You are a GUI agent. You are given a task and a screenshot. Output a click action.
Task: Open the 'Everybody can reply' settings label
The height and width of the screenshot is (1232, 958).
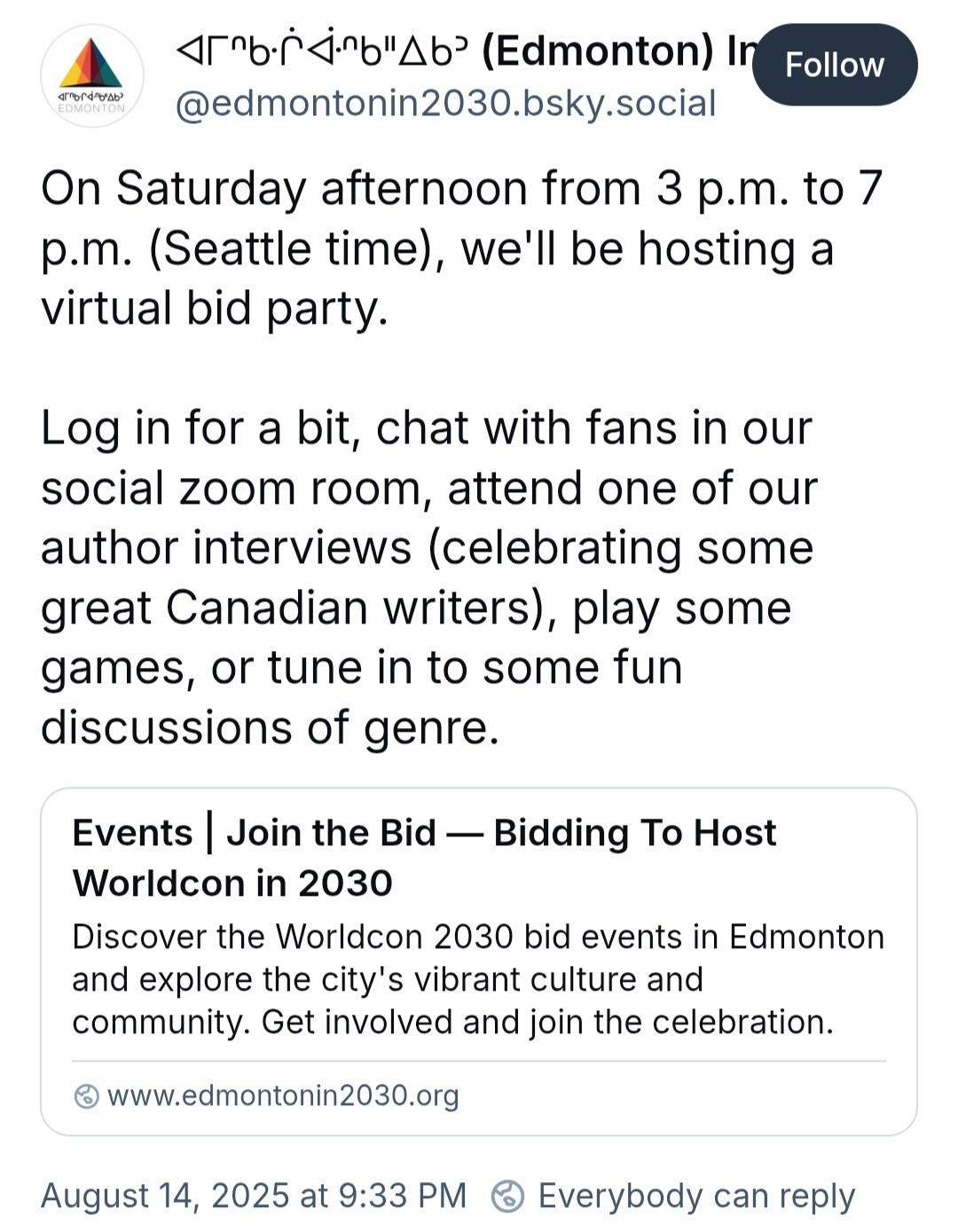pos(696,1196)
